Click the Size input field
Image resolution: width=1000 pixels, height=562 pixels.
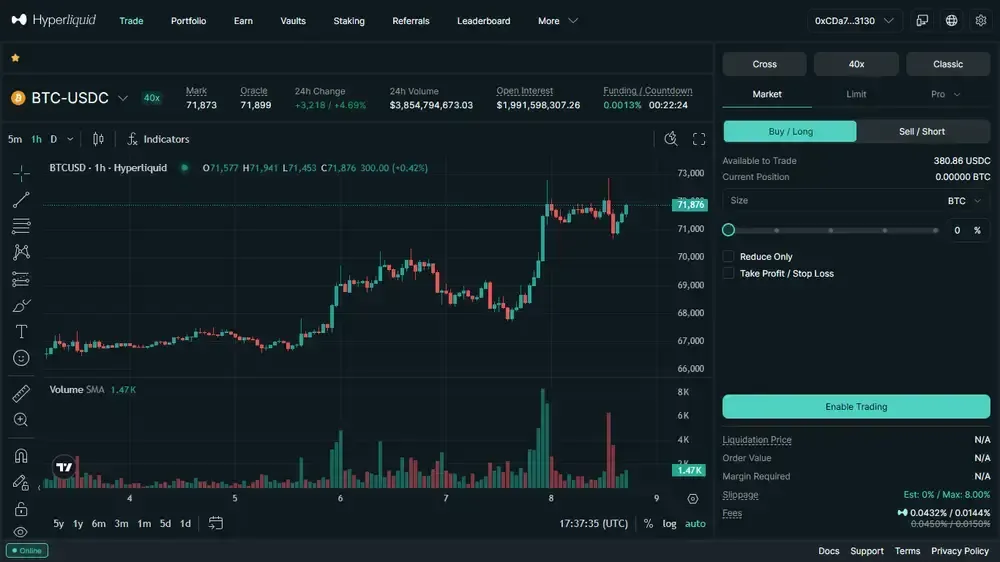coord(830,201)
